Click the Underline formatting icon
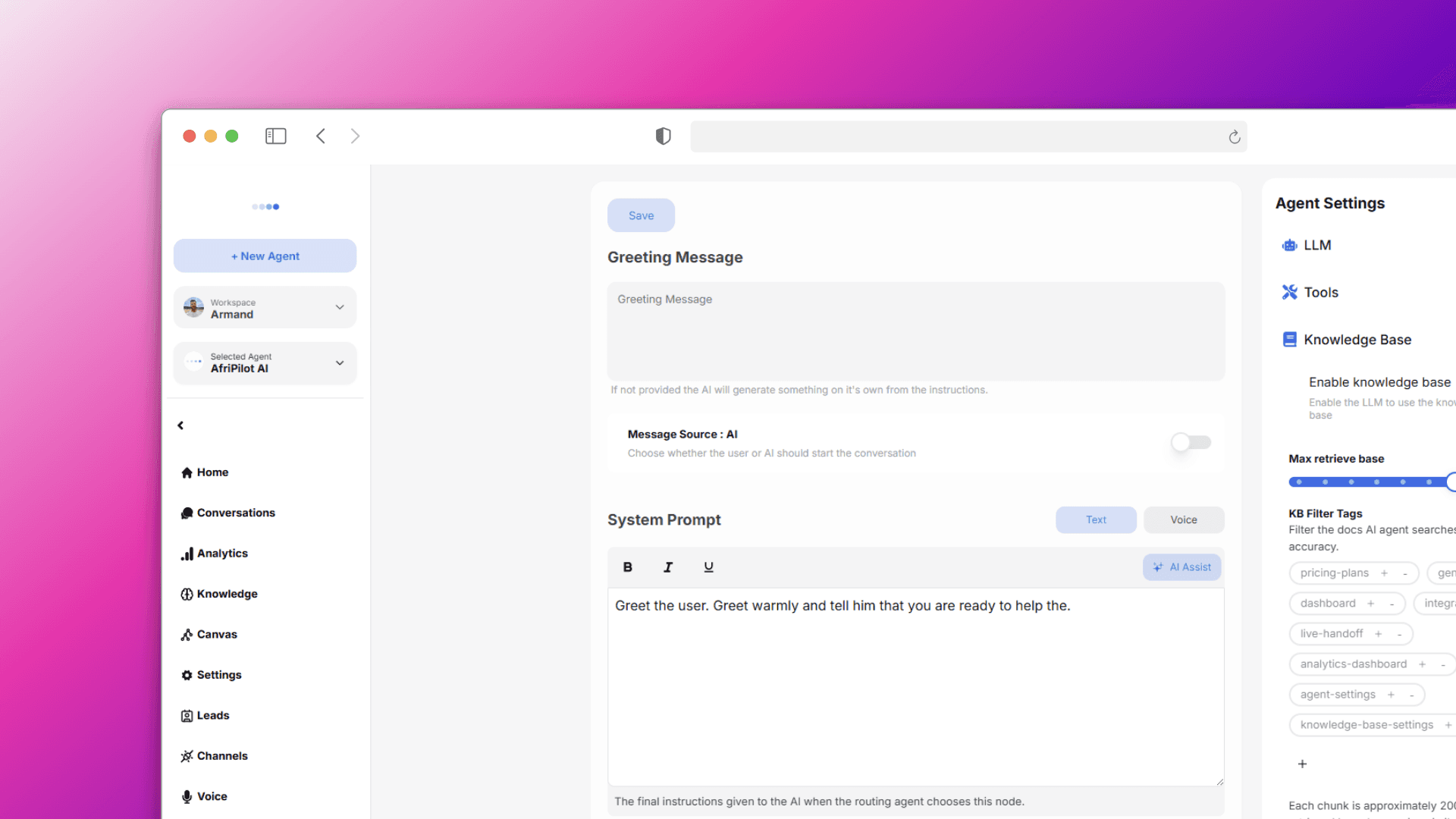The height and width of the screenshot is (819, 1456). click(x=708, y=567)
